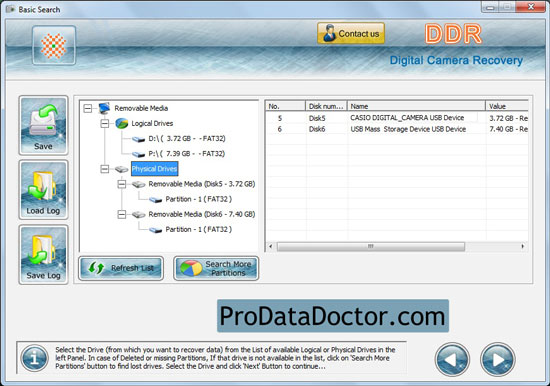The width and height of the screenshot is (550, 386).
Task: Click the horizontal scrollbar right arrow
Action: click(x=523, y=246)
